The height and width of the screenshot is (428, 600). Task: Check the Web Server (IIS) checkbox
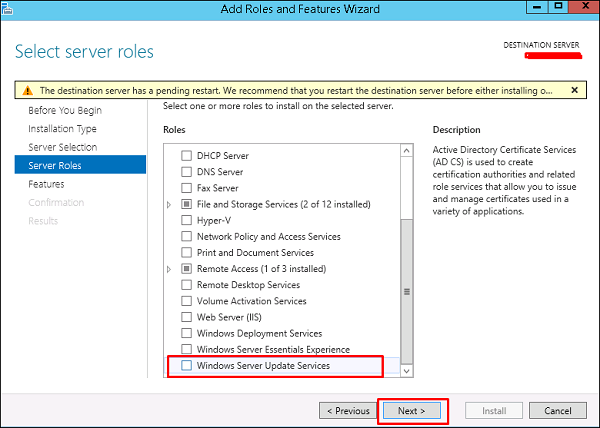tap(186, 317)
